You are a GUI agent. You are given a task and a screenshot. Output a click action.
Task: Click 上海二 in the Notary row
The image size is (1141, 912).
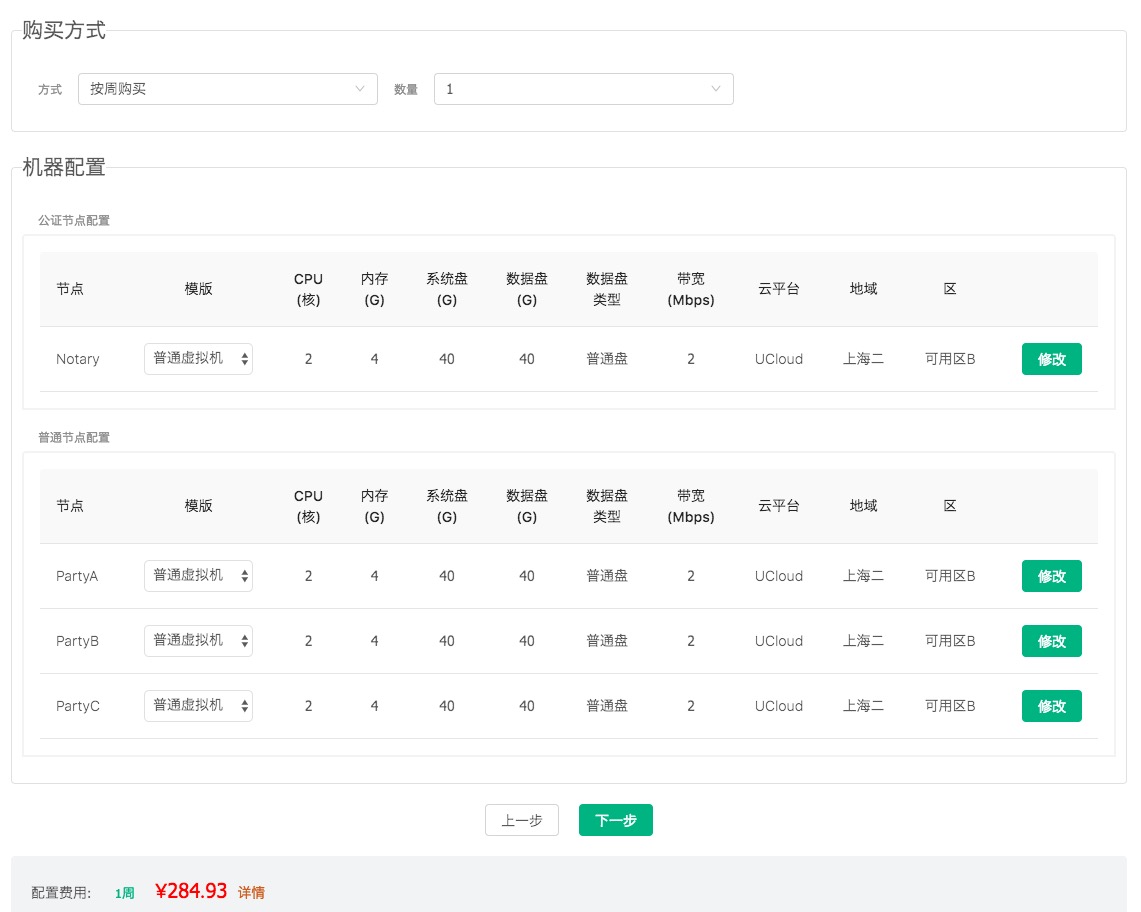(863, 359)
